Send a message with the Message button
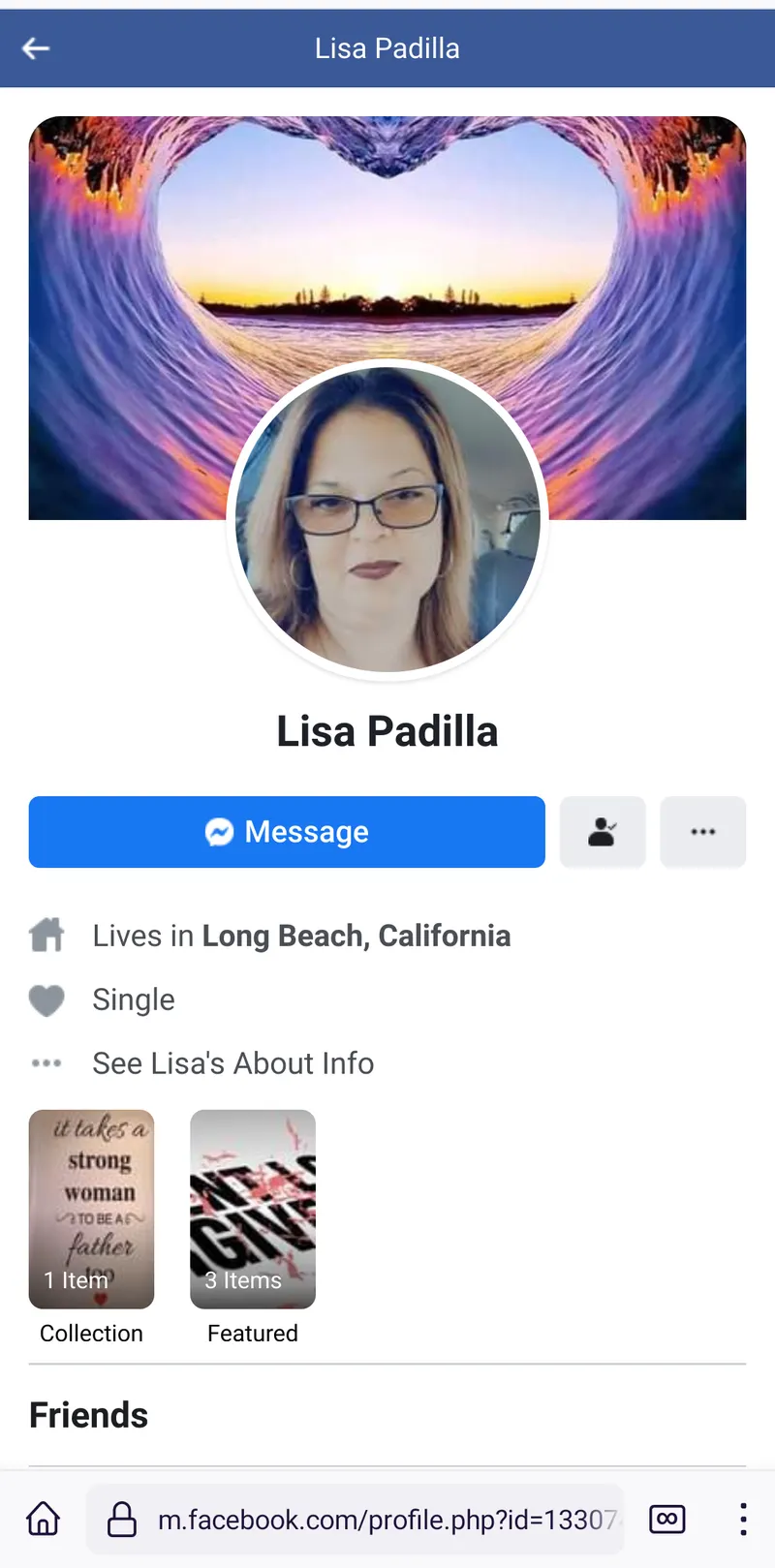The height and width of the screenshot is (1568, 775). pos(287,832)
